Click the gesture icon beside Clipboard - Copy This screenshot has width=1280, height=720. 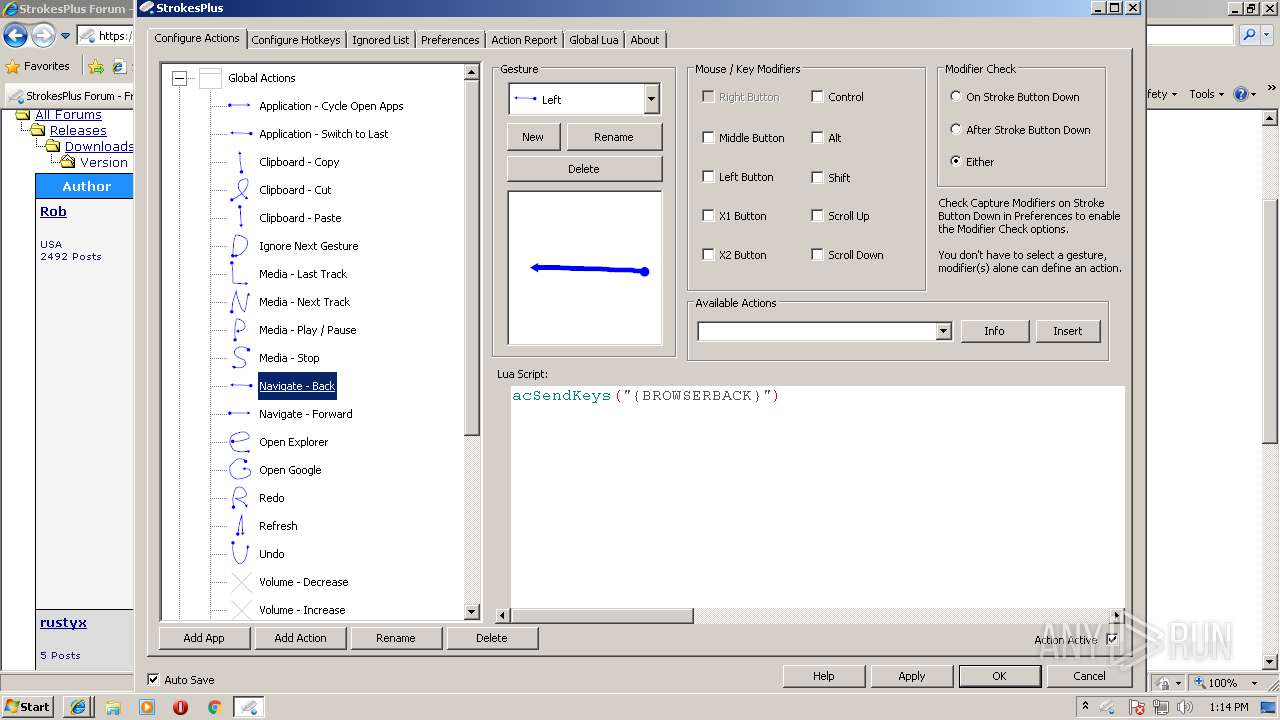click(x=240, y=161)
